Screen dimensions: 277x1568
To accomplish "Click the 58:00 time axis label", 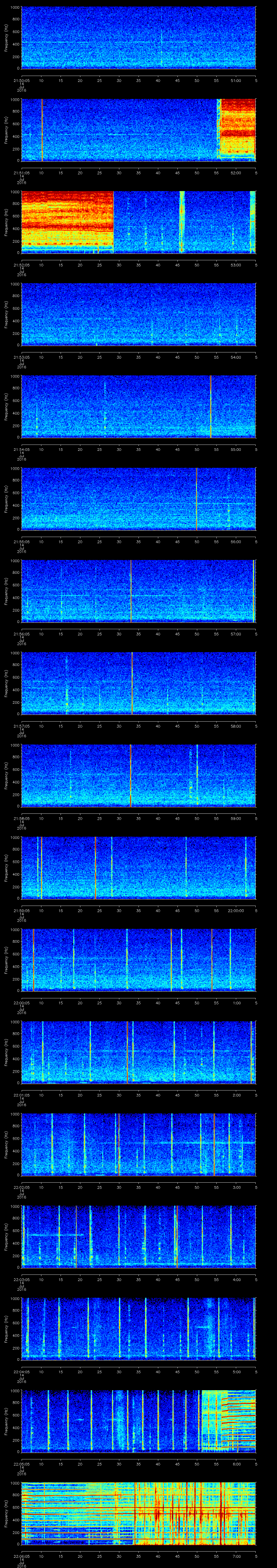I will [236, 726].
